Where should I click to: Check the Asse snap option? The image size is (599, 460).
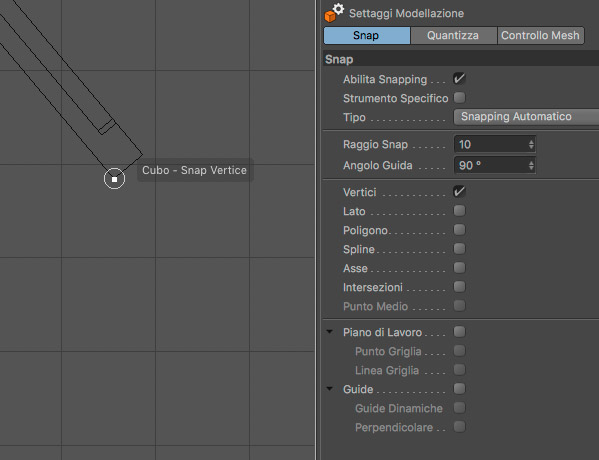[459, 268]
